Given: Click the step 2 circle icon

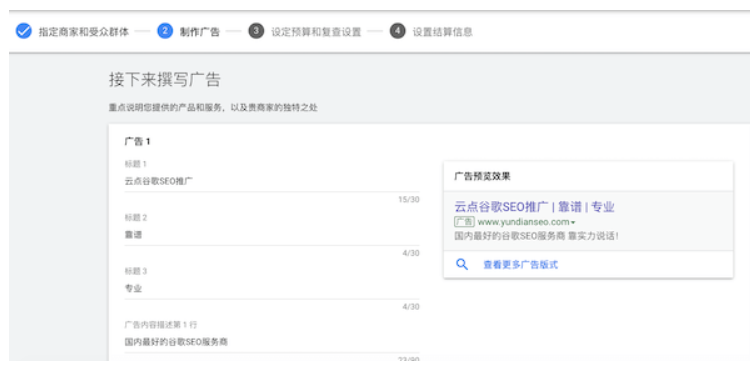Looking at the screenshot, I should click(165, 31).
